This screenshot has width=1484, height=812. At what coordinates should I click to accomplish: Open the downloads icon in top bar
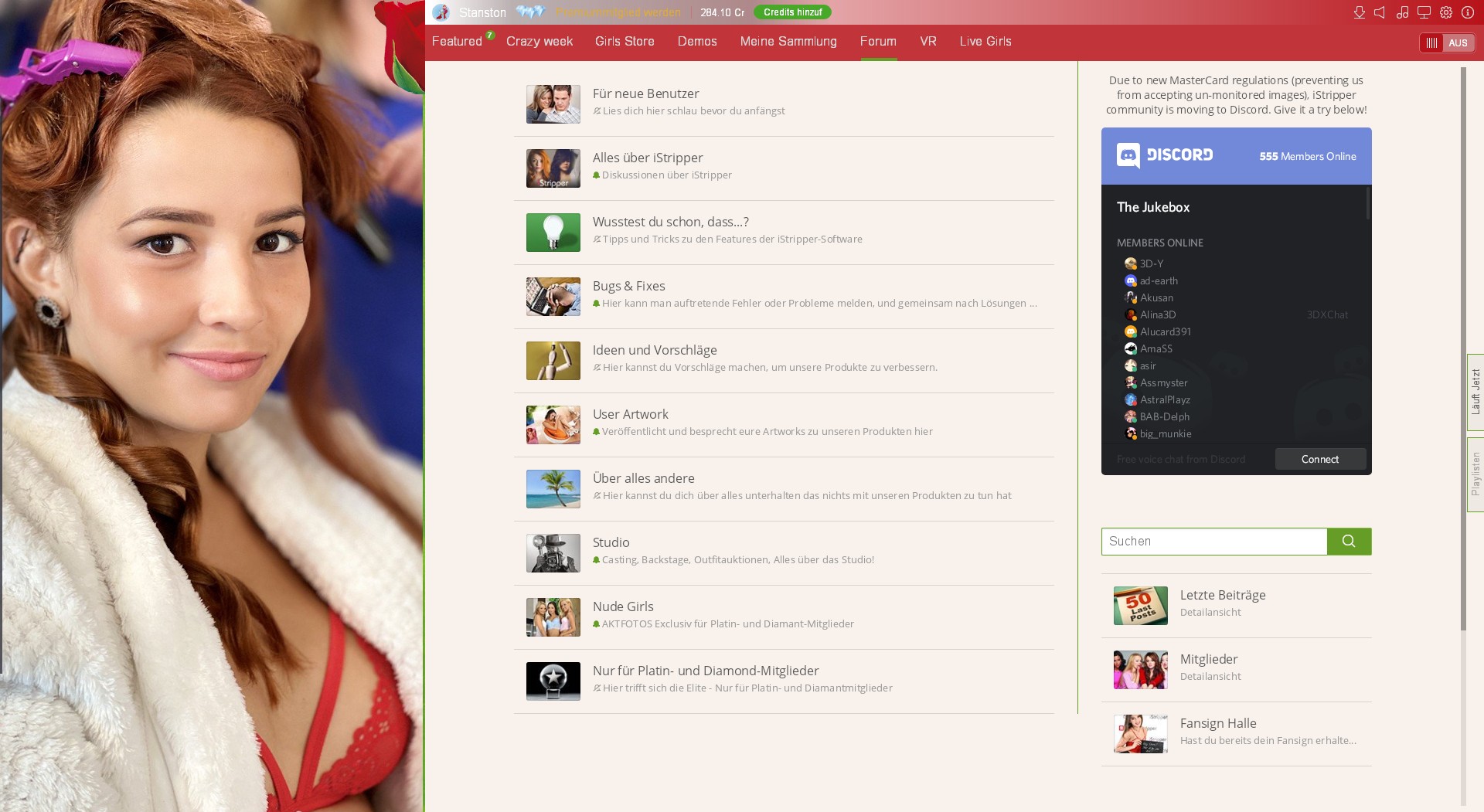tap(1359, 12)
